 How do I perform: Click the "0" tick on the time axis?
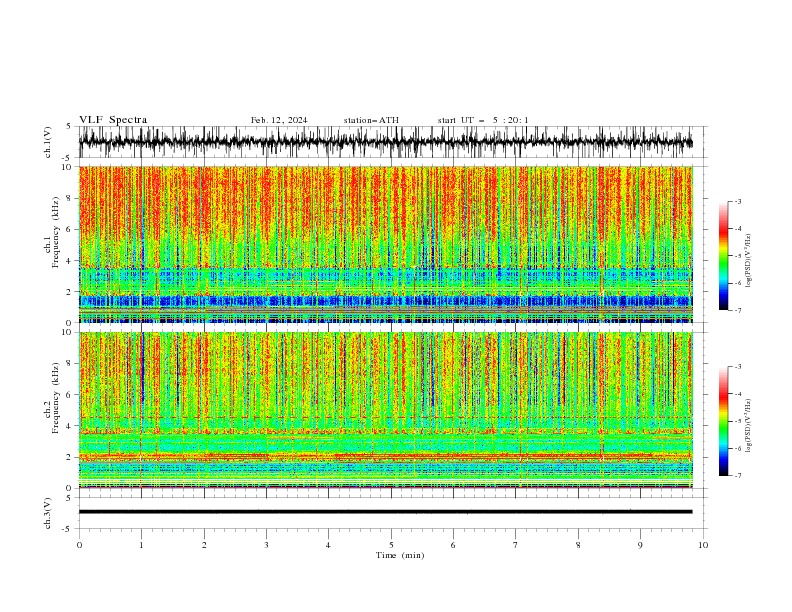pyautogui.click(x=79, y=545)
